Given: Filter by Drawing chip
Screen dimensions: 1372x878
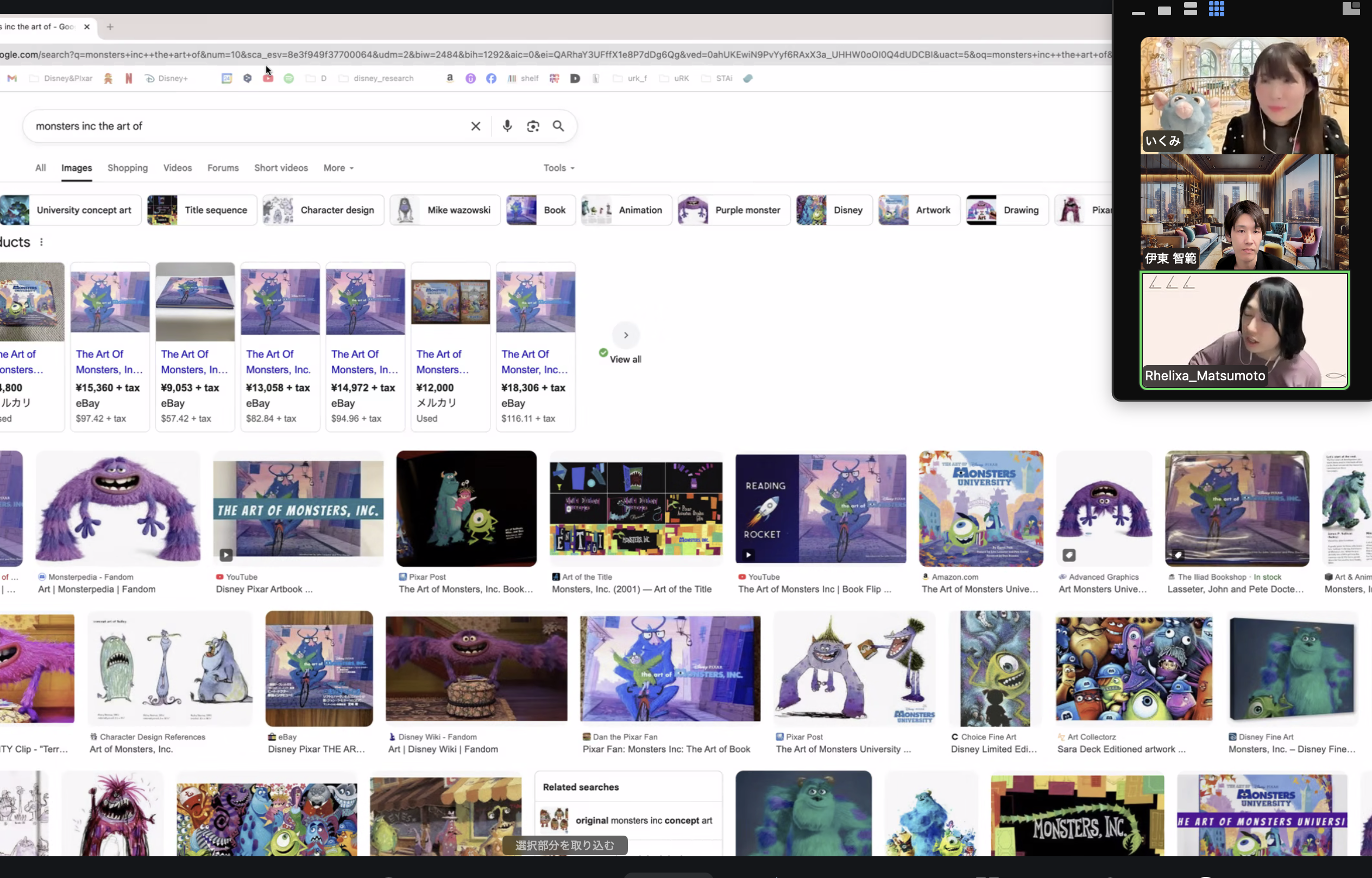Looking at the screenshot, I should pos(1007,210).
